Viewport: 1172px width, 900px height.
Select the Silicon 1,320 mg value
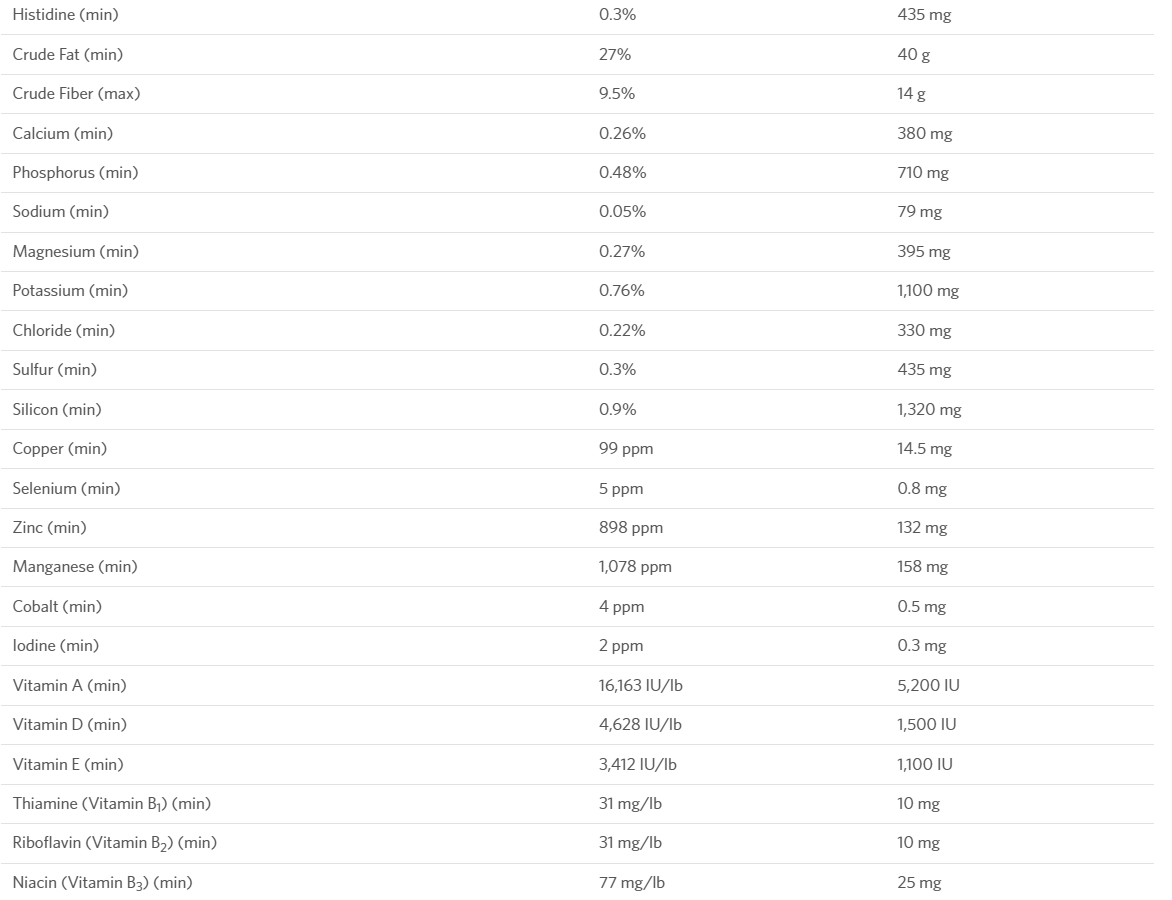[x=929, y=410]
